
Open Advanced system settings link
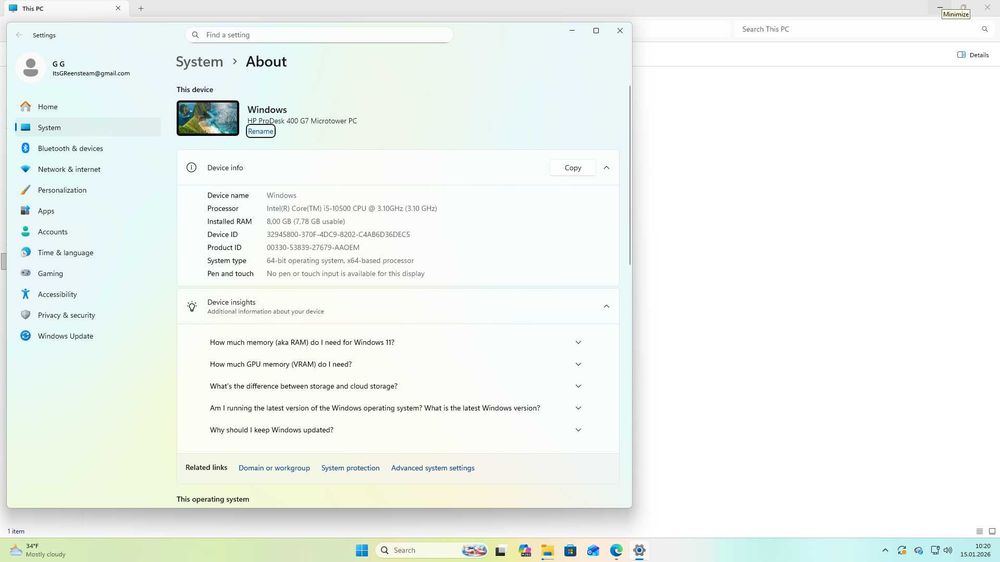point(433,468)
